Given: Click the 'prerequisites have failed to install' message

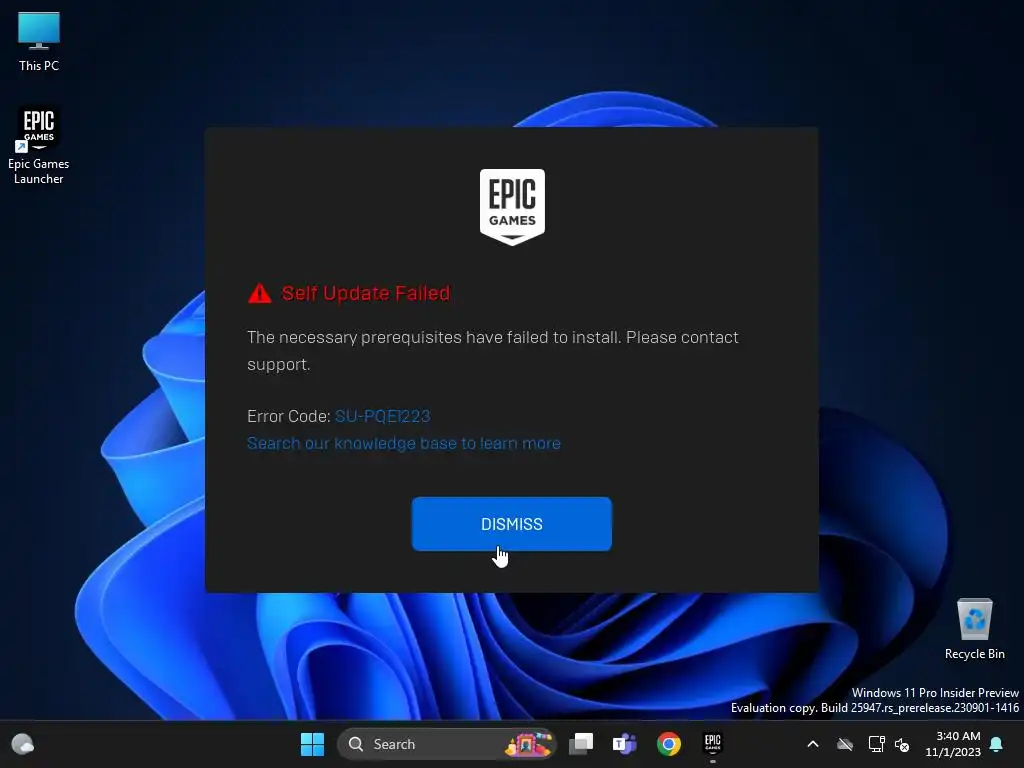Looking at the screenshot, I should click(x=492, y=351).
